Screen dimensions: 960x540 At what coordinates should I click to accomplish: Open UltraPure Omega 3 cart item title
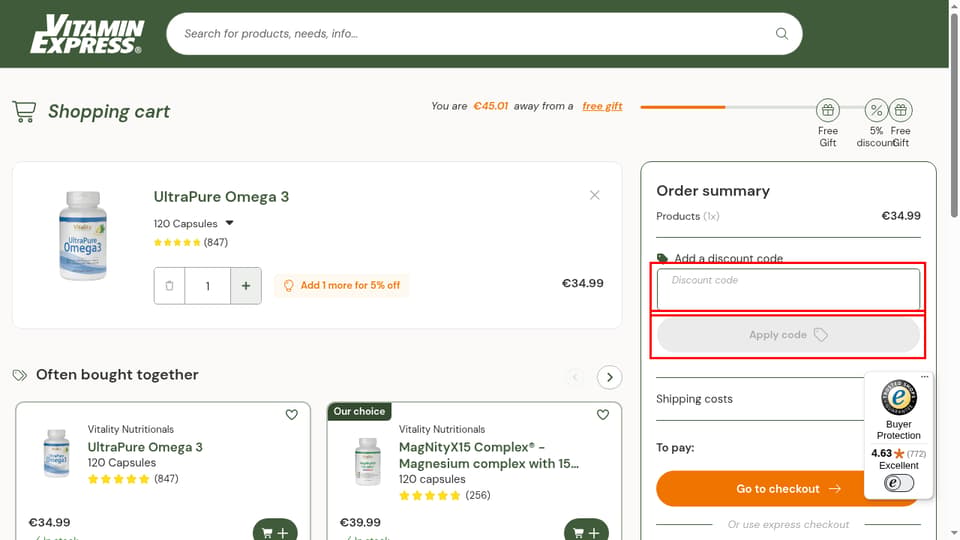[x=221, y=197]
